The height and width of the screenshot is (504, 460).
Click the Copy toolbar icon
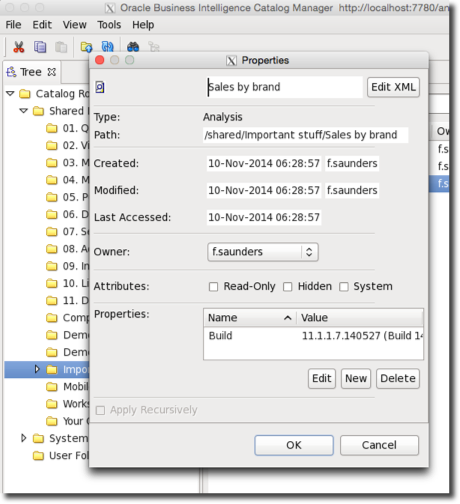tap(40, 47)
